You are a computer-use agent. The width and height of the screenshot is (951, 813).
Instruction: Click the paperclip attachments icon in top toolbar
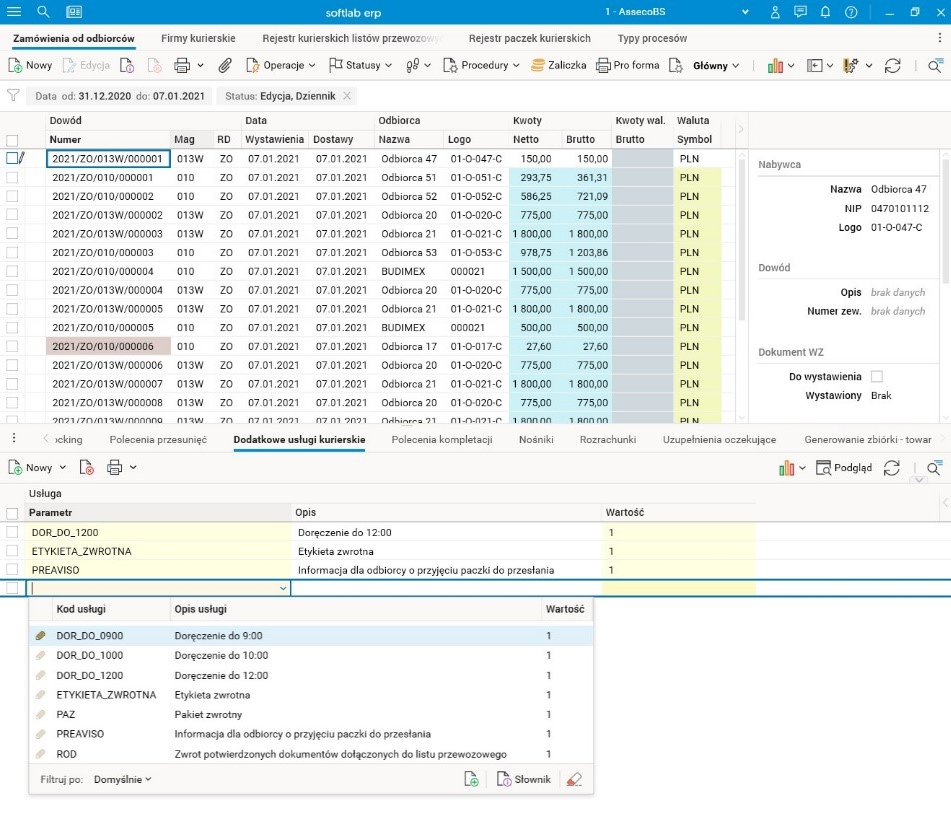pyautogui.click(x=225, y=65)
